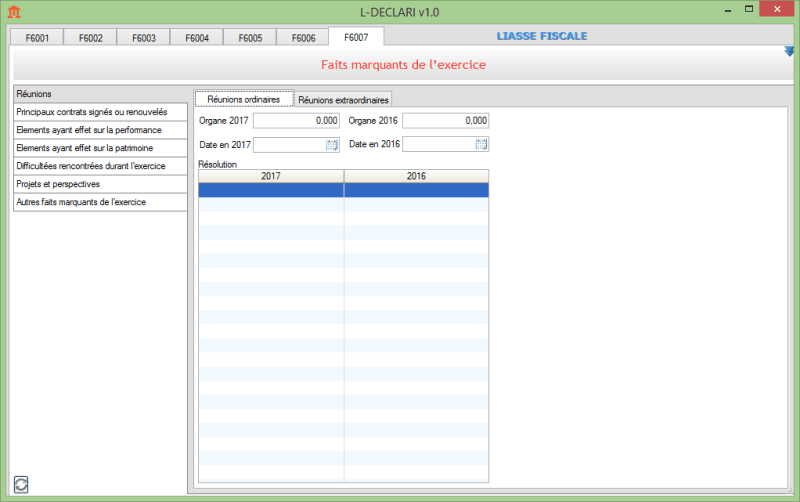Viewport: 800px width, 502px height.
Task: Maximize the L-DECLARI window
Action: pos(749,9)
